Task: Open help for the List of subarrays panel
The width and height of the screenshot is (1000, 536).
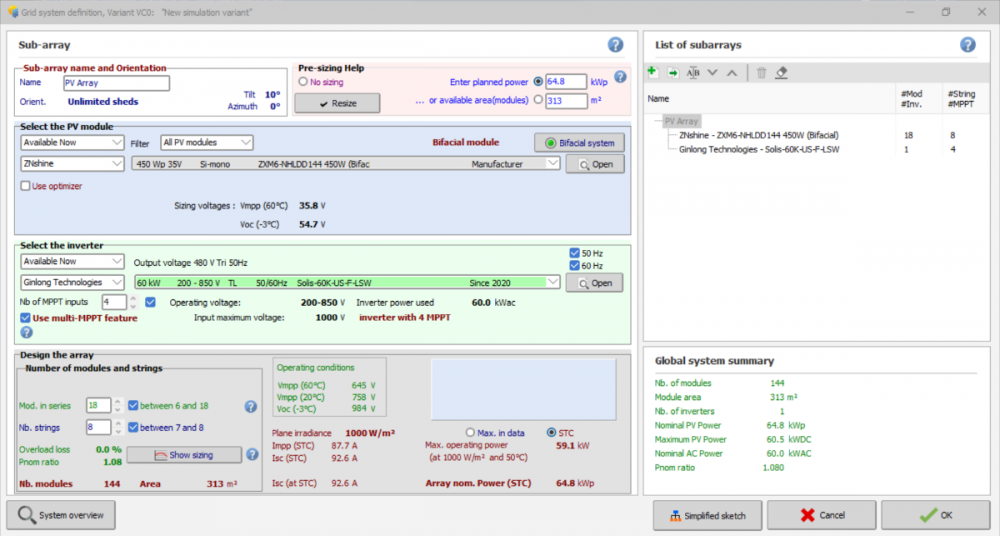Action: coord(967,45)
